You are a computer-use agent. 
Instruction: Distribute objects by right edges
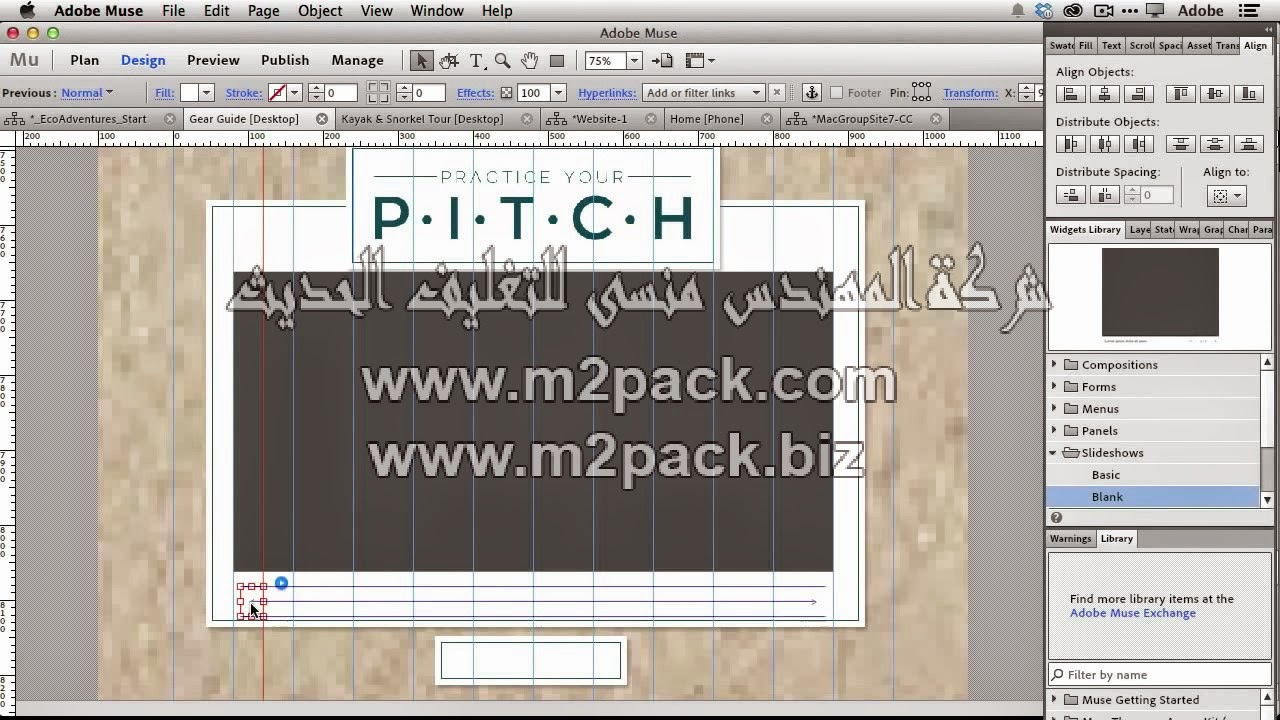pyautogui.click(x=1139, y=144)
